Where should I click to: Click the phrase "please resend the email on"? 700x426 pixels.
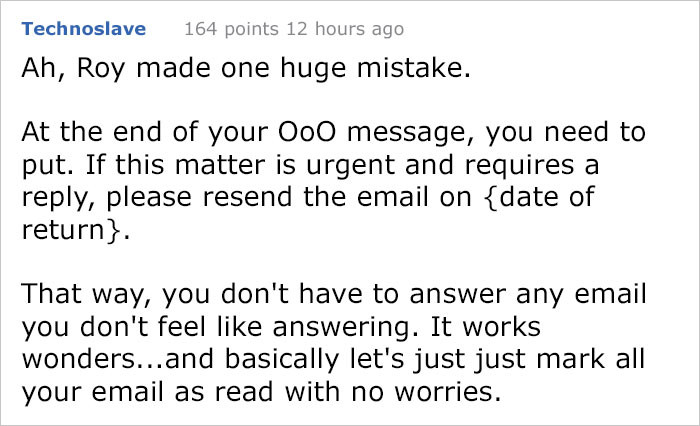click(271, 195)
